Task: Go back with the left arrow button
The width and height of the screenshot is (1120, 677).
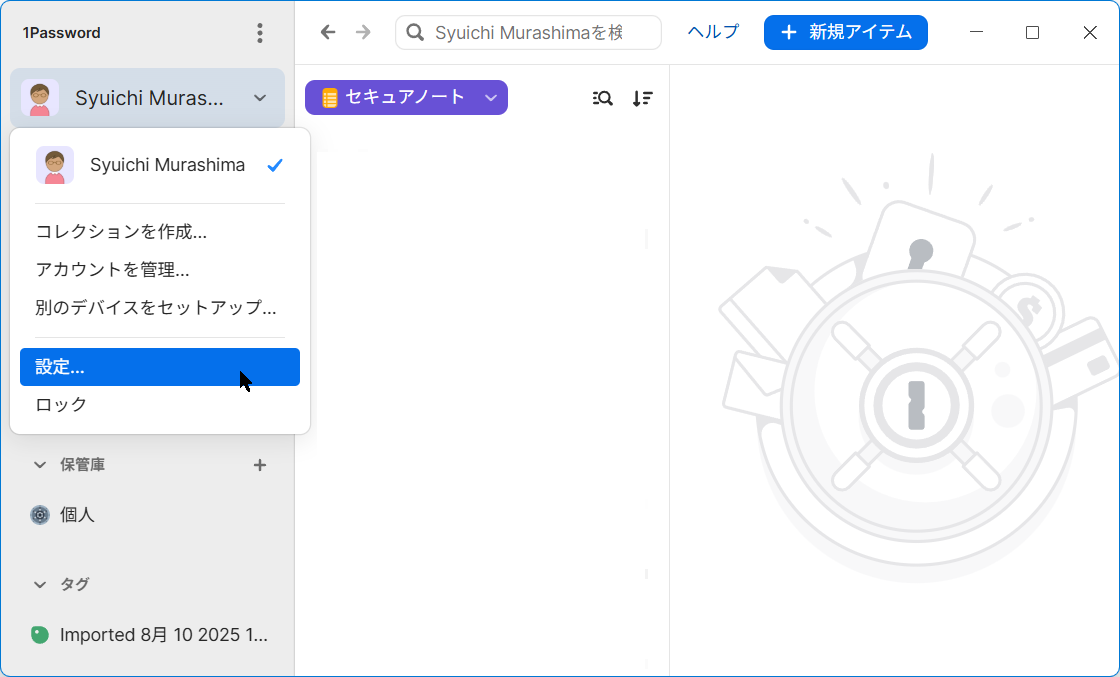Action: pyautogui.click(x=328, y=32)
